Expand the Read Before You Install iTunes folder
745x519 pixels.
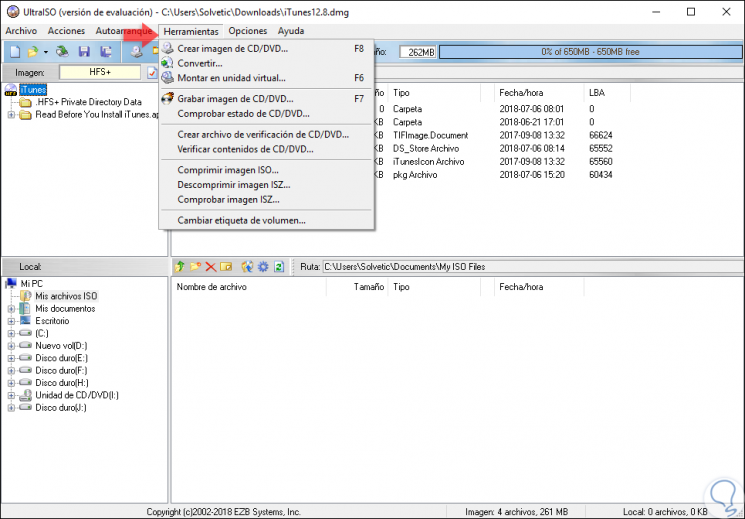click(11, 115)
